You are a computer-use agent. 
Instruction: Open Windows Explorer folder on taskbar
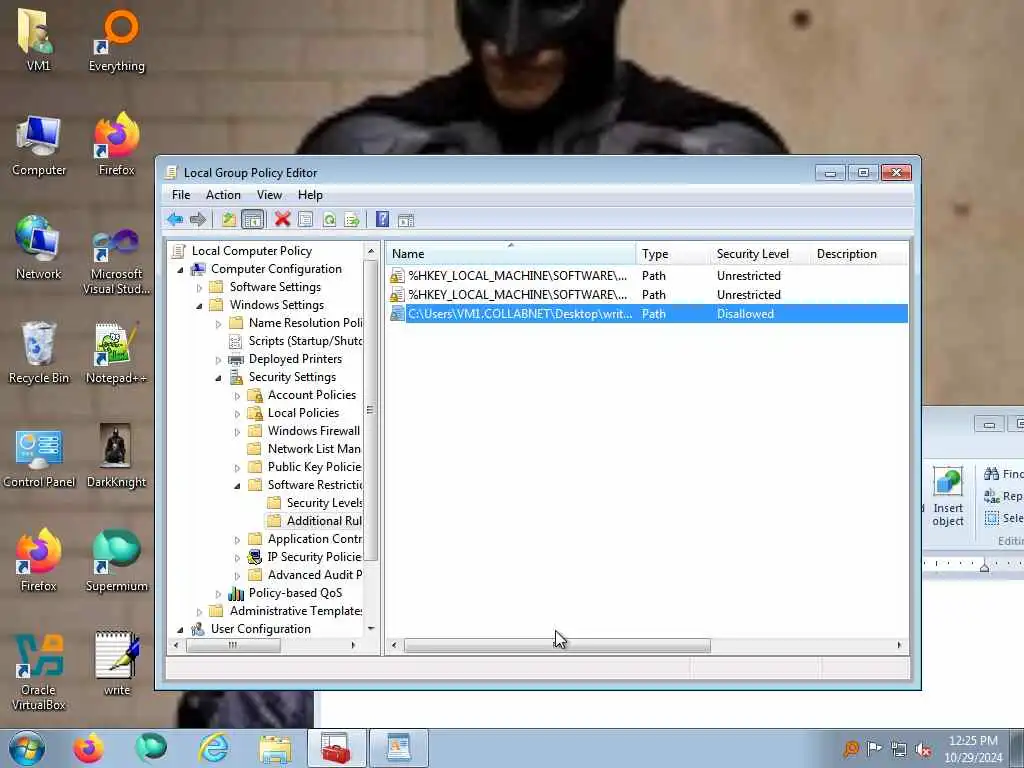(275, 748)
